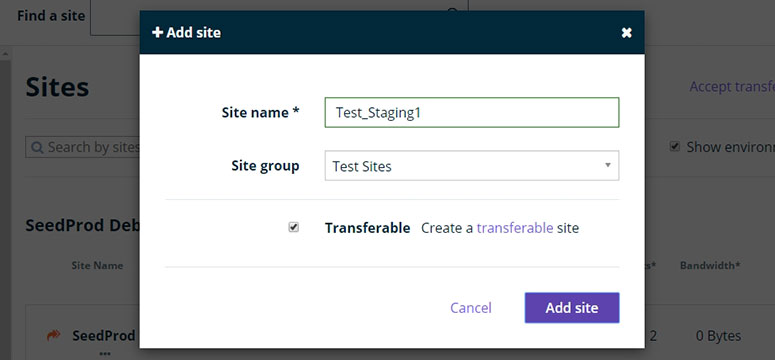Viewport: 775px width, 360px height.
Task: Click the search magnifier icon
Action: (37, 147)
